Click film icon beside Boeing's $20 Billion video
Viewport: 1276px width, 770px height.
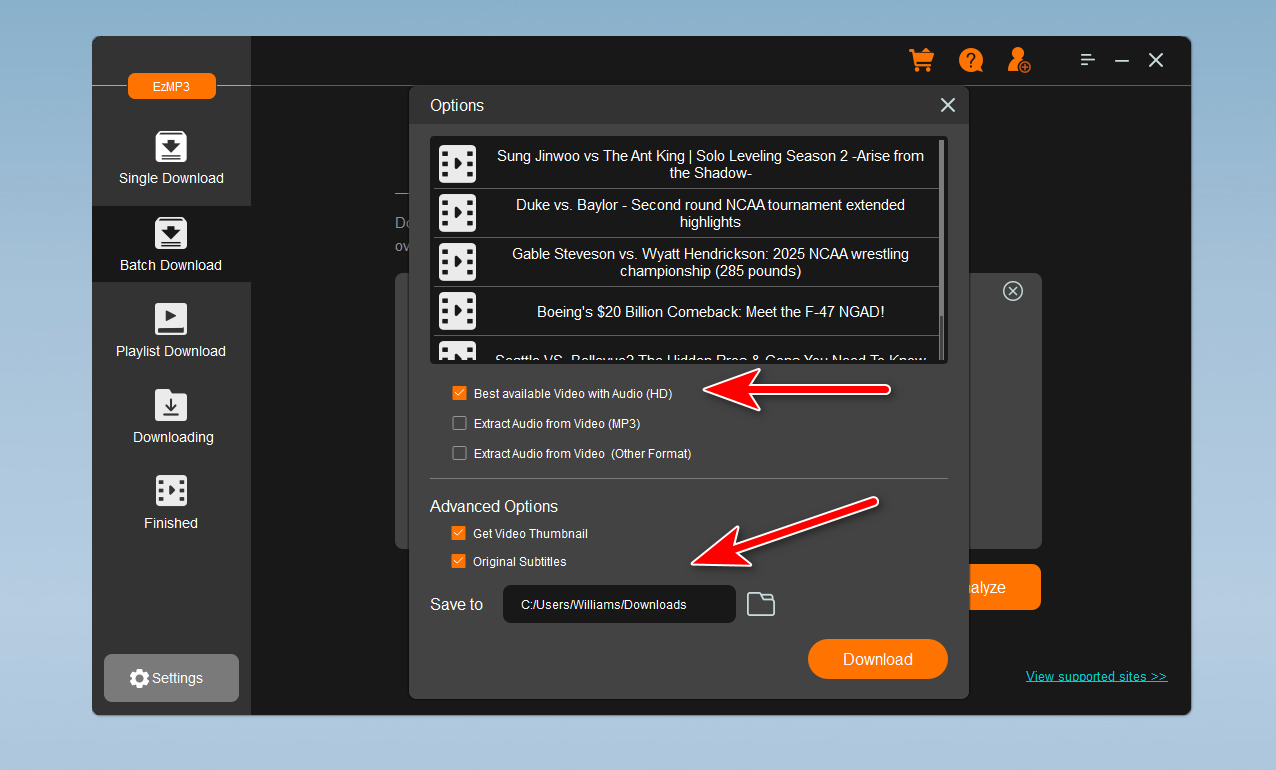(x=458, y=311)
